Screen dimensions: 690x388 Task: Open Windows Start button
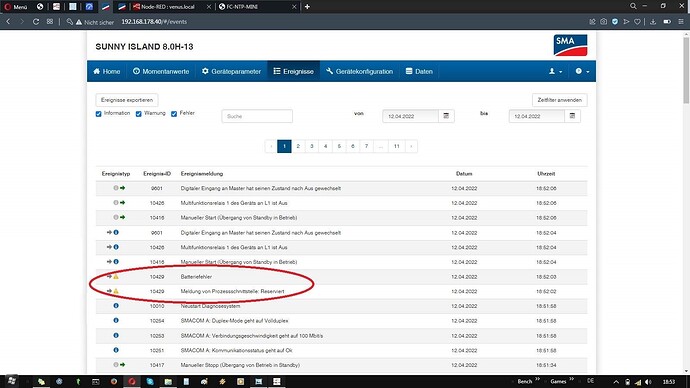pos(11,381)
